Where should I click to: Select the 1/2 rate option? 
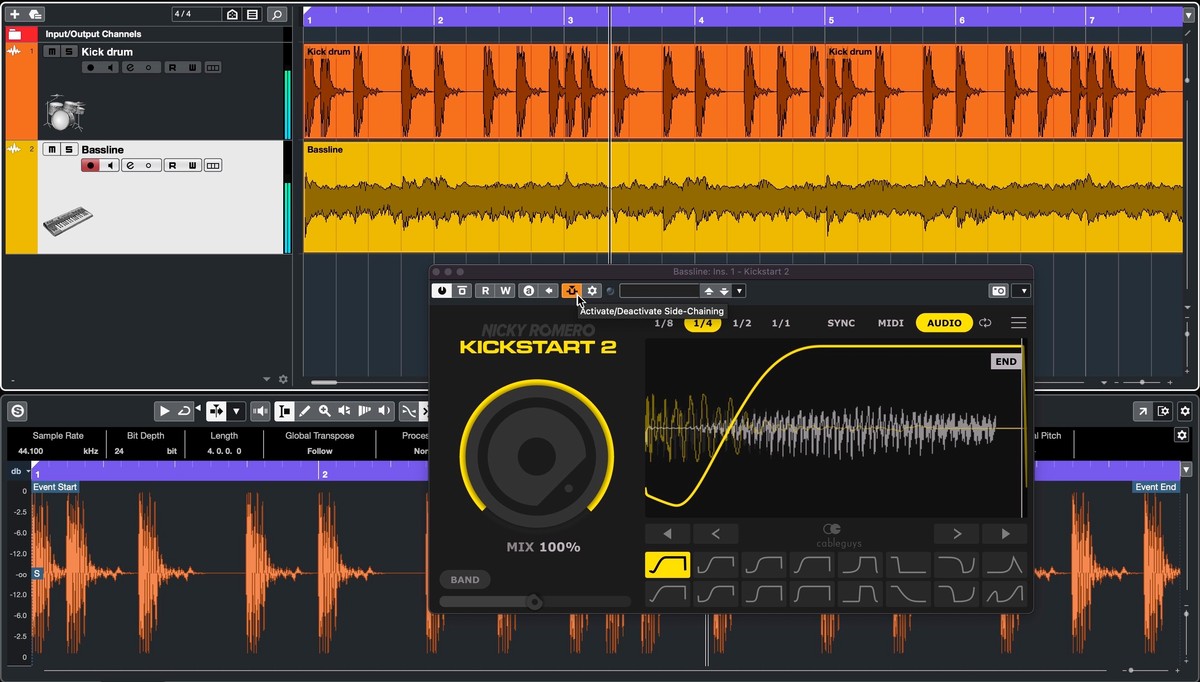(742, 323)
